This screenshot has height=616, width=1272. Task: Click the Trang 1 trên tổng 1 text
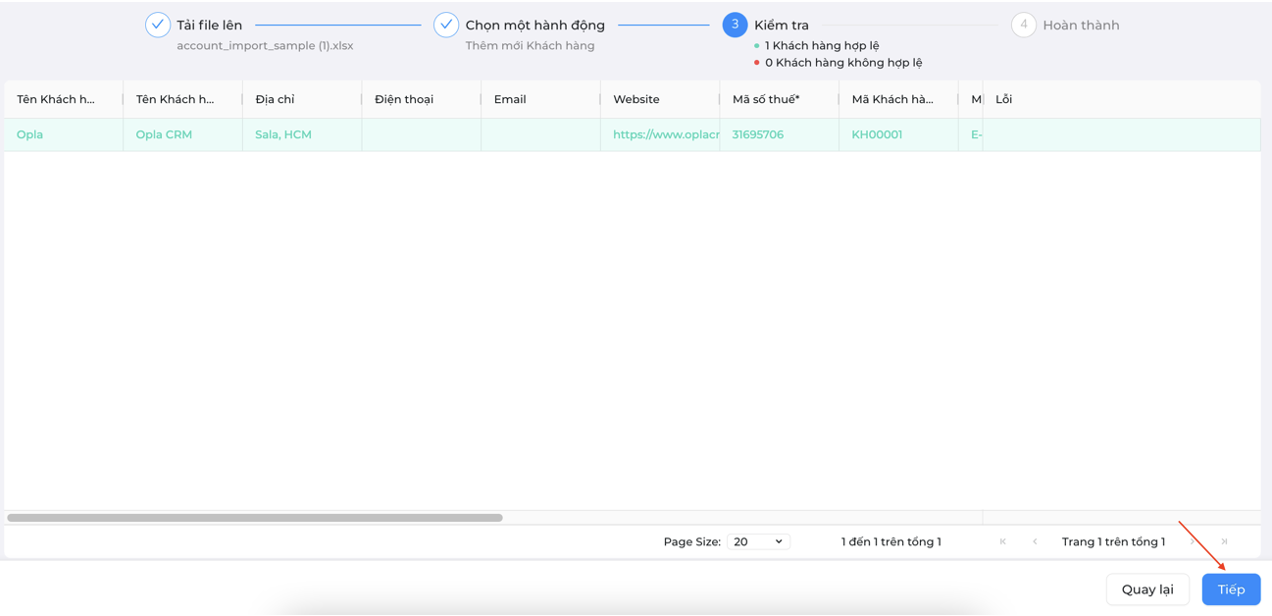(1113, 541)
